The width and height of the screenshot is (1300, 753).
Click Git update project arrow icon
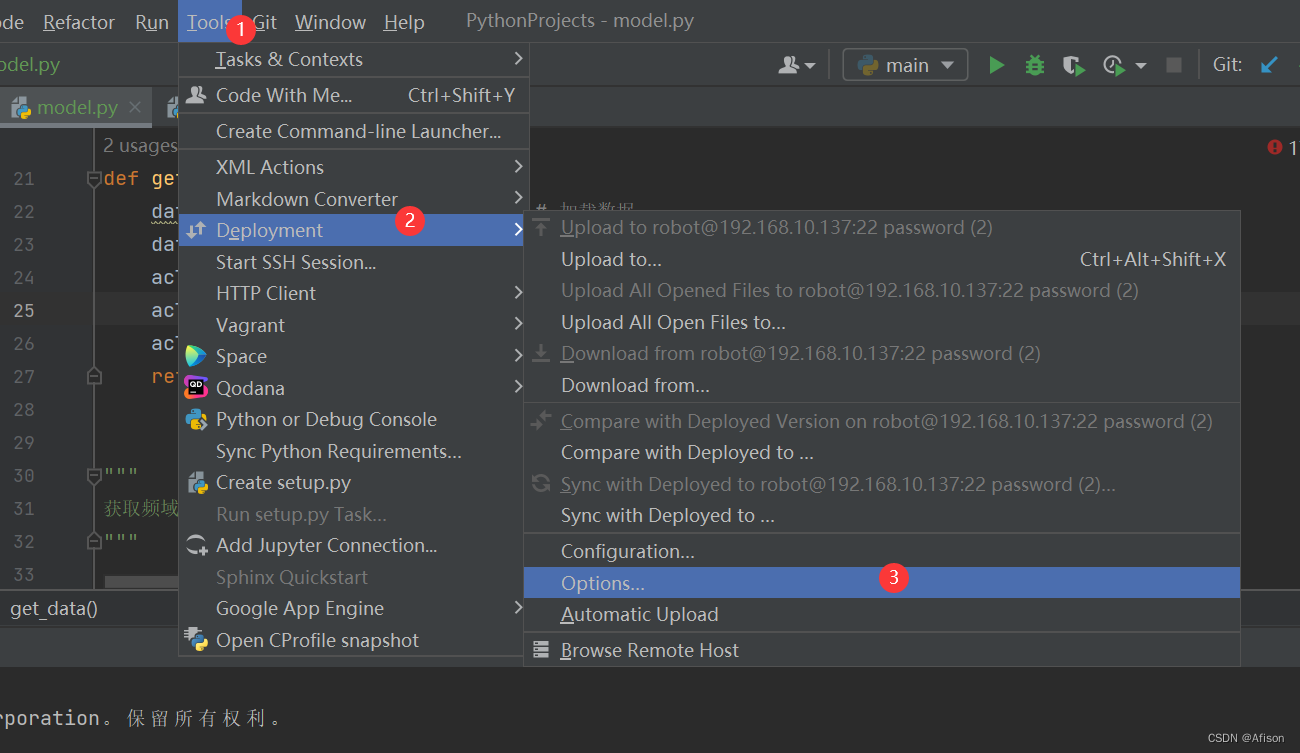[1269, 65]
